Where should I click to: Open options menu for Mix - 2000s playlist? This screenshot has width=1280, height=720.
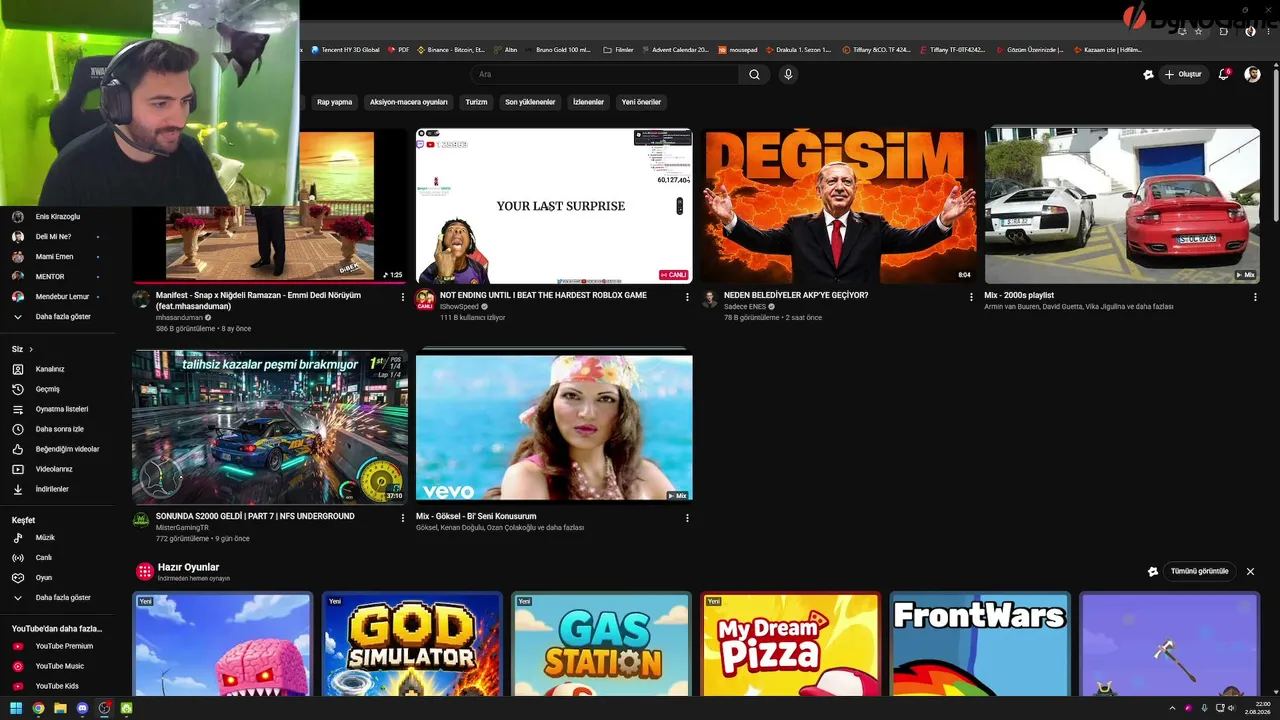(1255, 297)
